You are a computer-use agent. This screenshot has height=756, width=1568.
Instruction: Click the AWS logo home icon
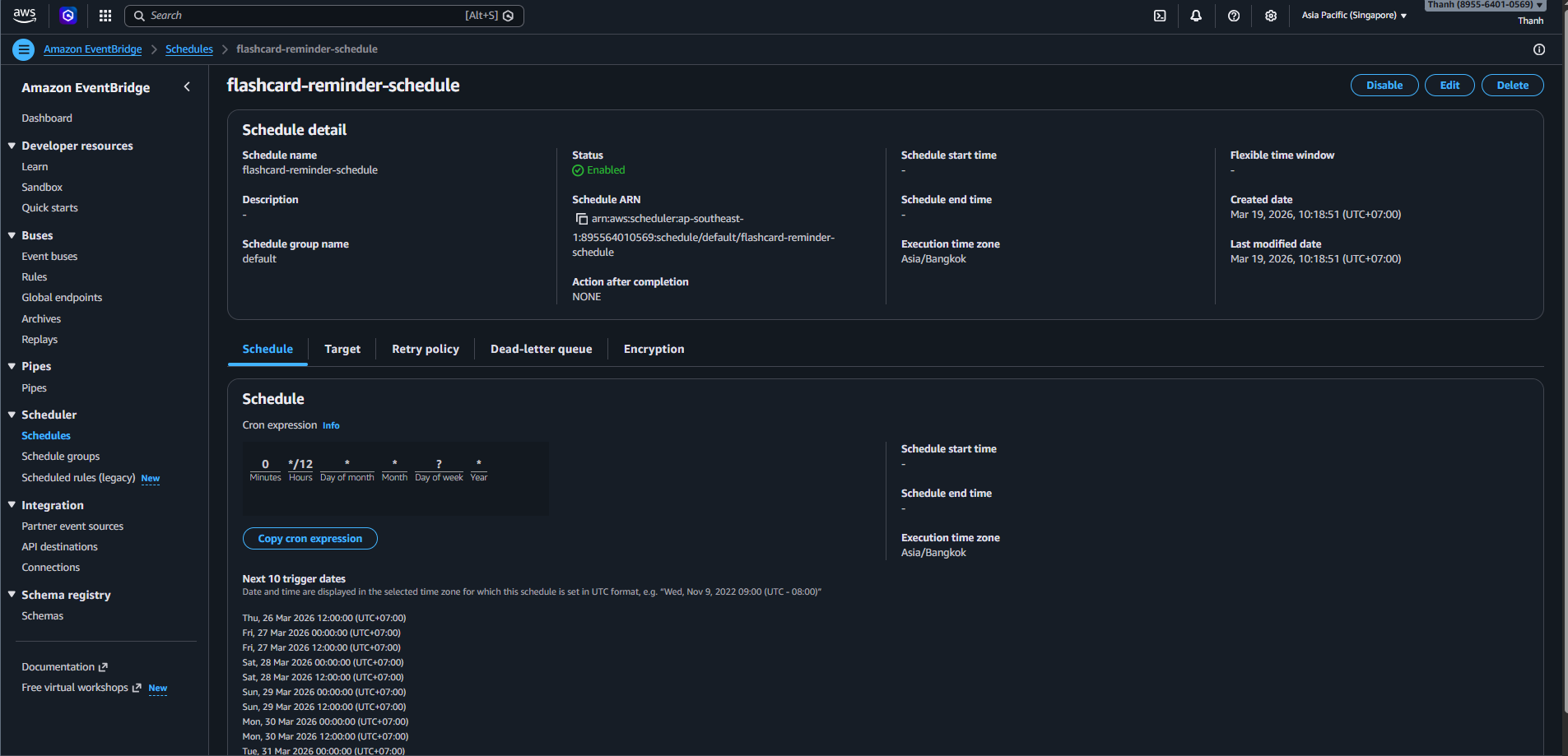point(25,16)
